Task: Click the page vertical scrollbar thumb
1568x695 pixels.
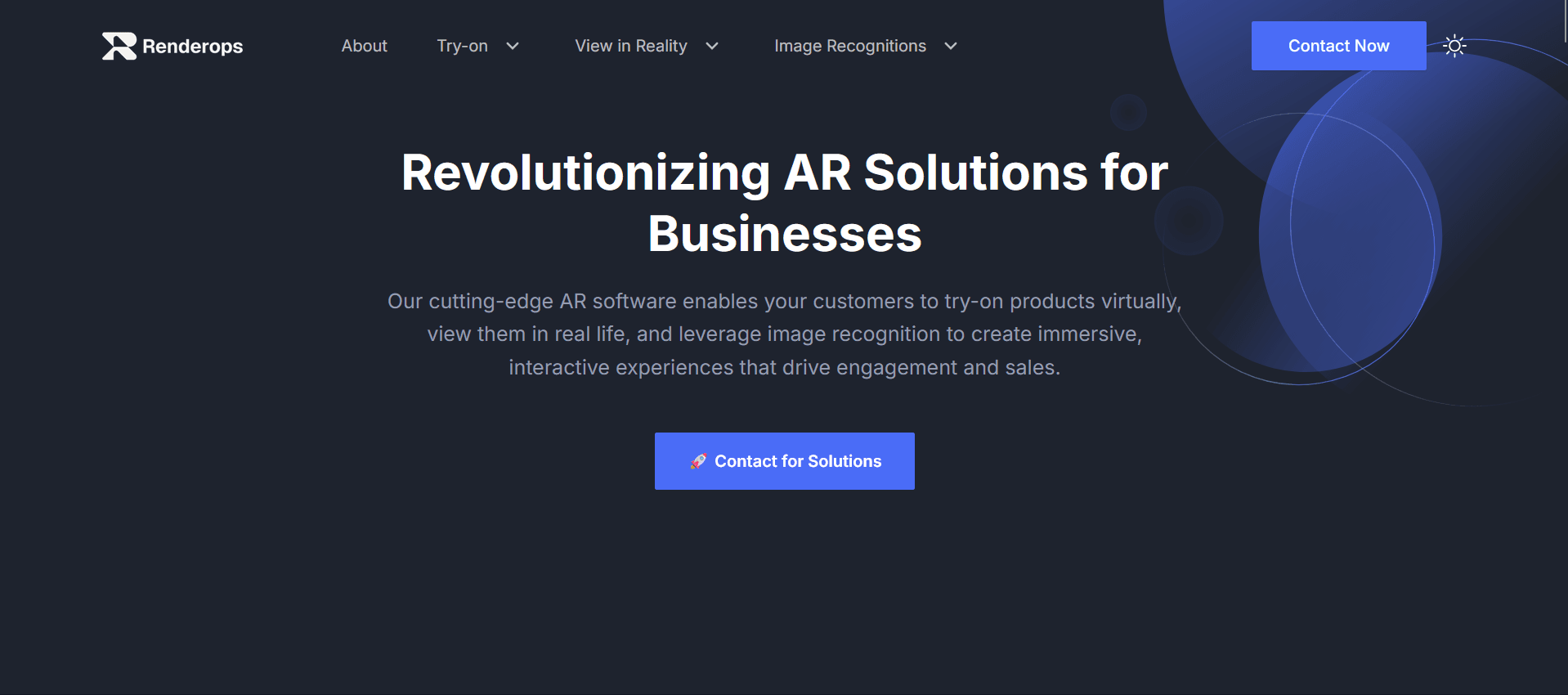Action: click(x=1565, y=21)
